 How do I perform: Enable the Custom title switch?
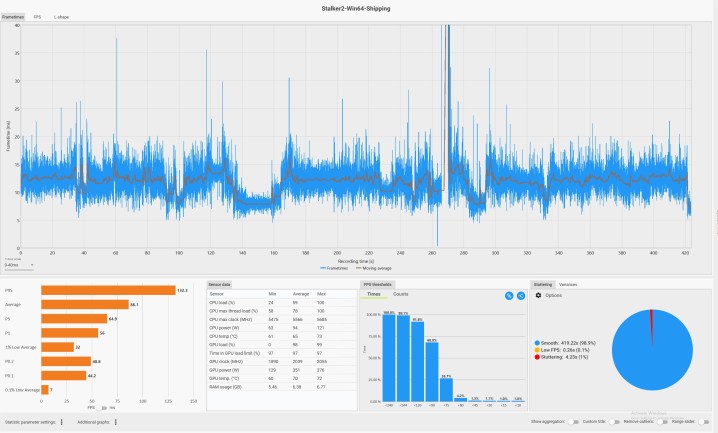[x=616, y=422]
